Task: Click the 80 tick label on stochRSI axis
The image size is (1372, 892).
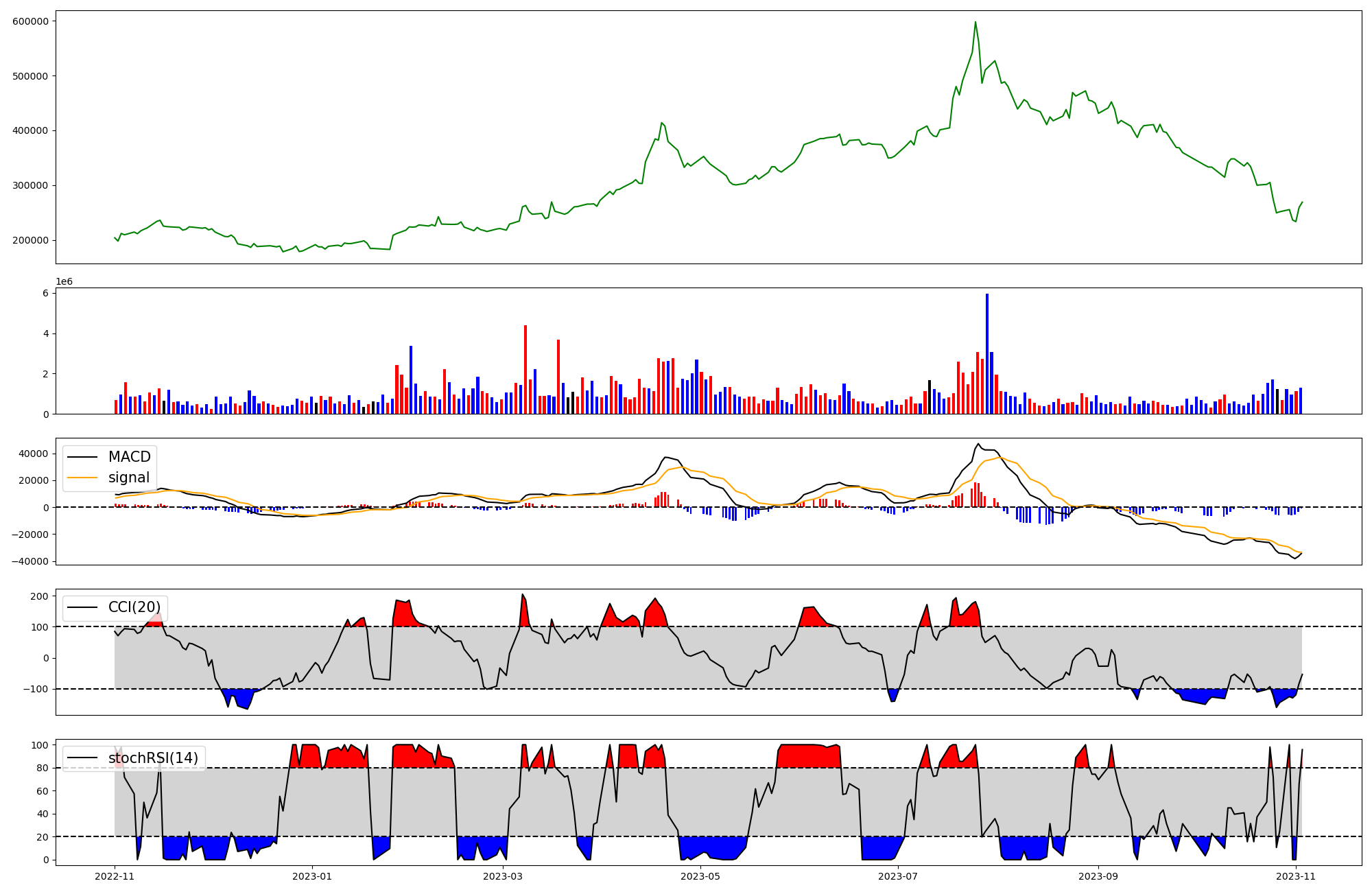Action: point(43,768)
